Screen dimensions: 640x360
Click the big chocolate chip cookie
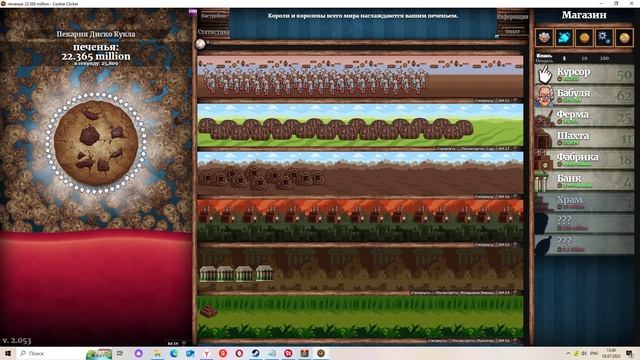click(x=96, y=143)
